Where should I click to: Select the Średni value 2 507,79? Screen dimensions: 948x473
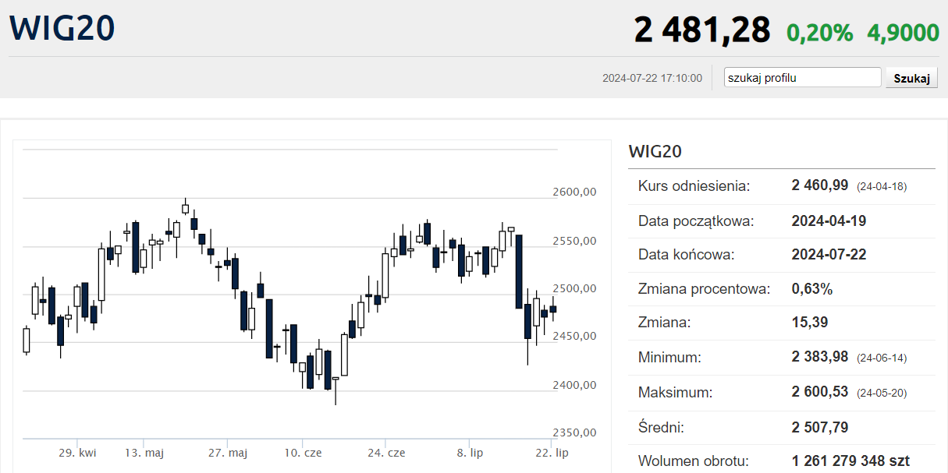click(x=820, y=427)
